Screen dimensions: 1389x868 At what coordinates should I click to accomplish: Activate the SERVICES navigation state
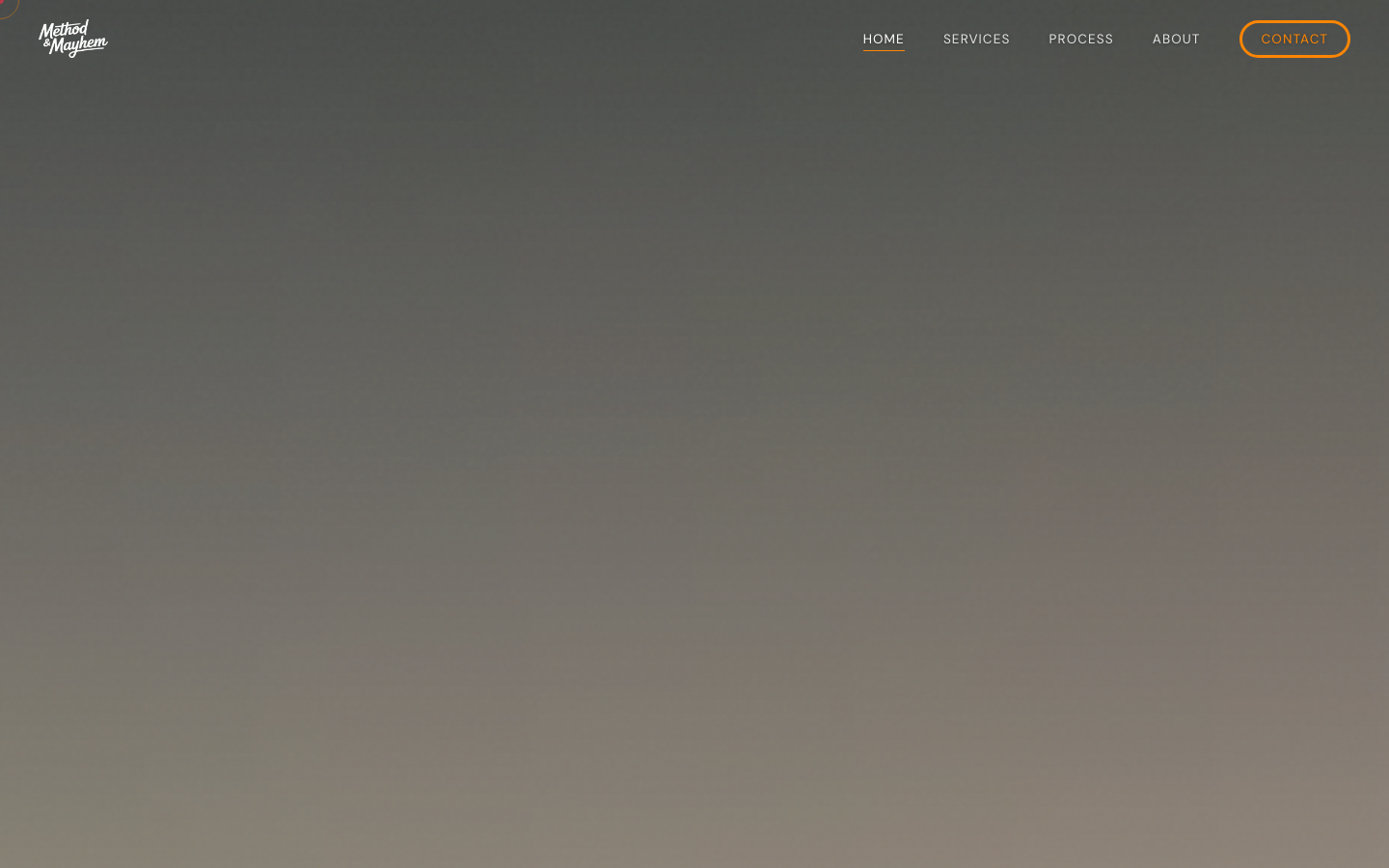point(976,39)
